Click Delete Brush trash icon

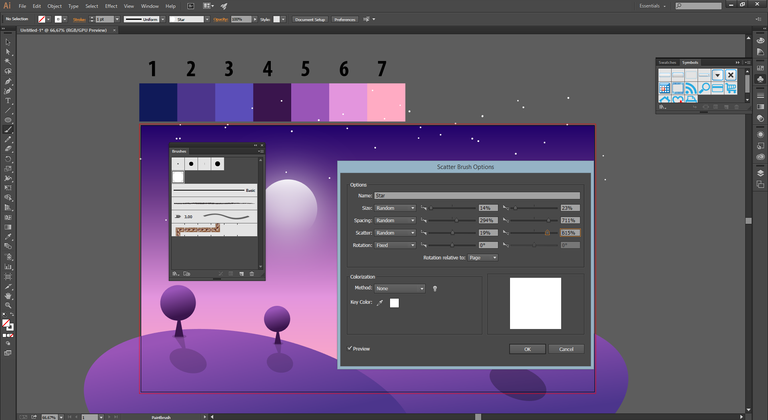tap(252, 274)
